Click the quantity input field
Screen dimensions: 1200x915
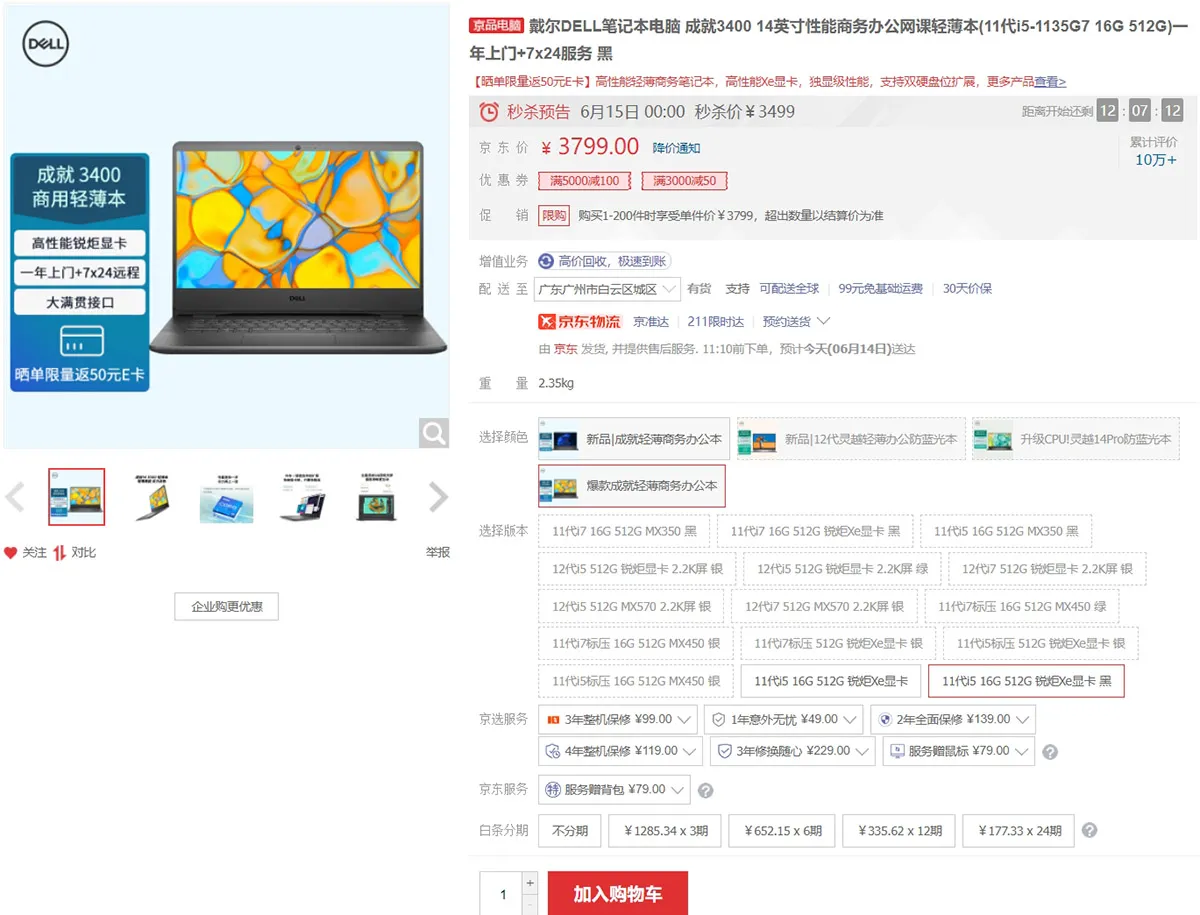502,894
